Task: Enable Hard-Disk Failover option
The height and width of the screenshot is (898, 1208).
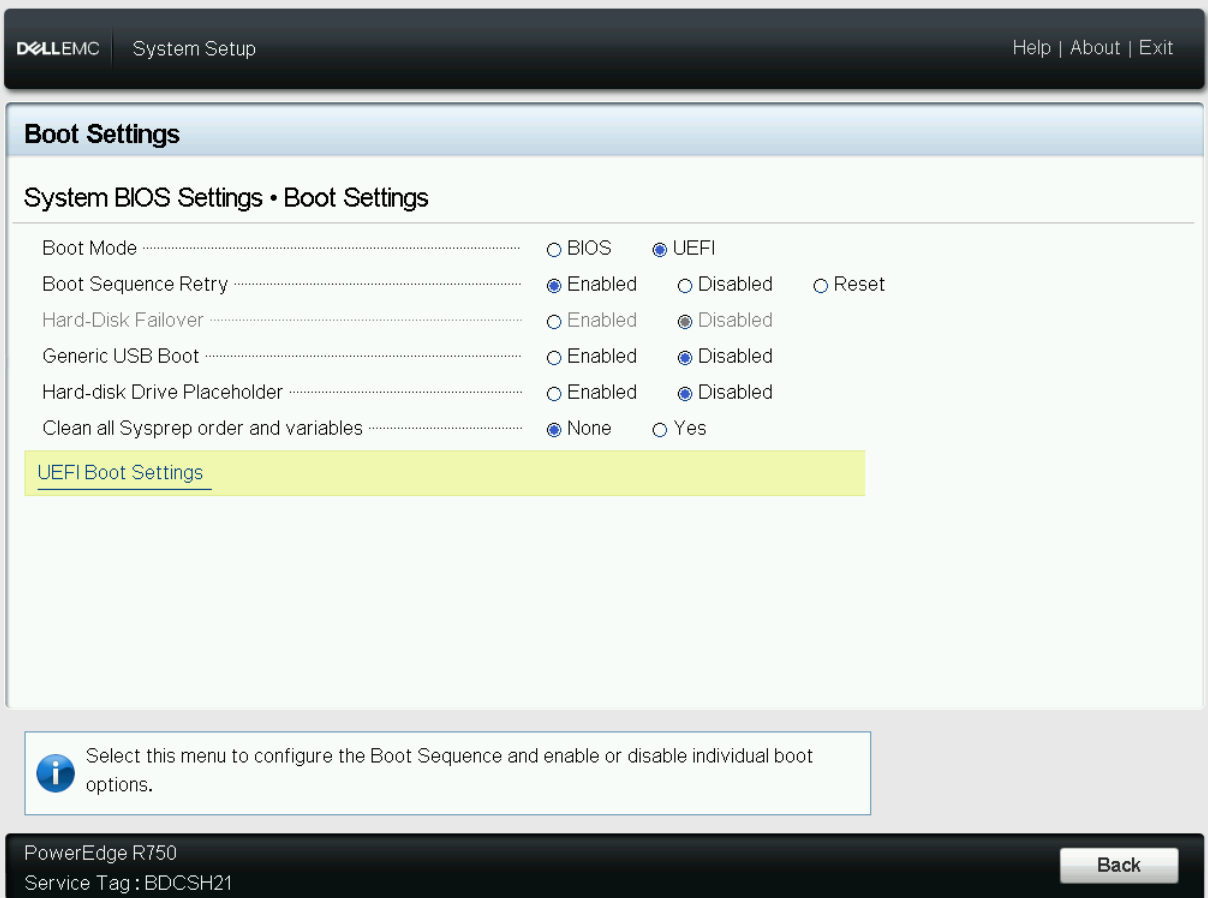Action: (554, 321)
